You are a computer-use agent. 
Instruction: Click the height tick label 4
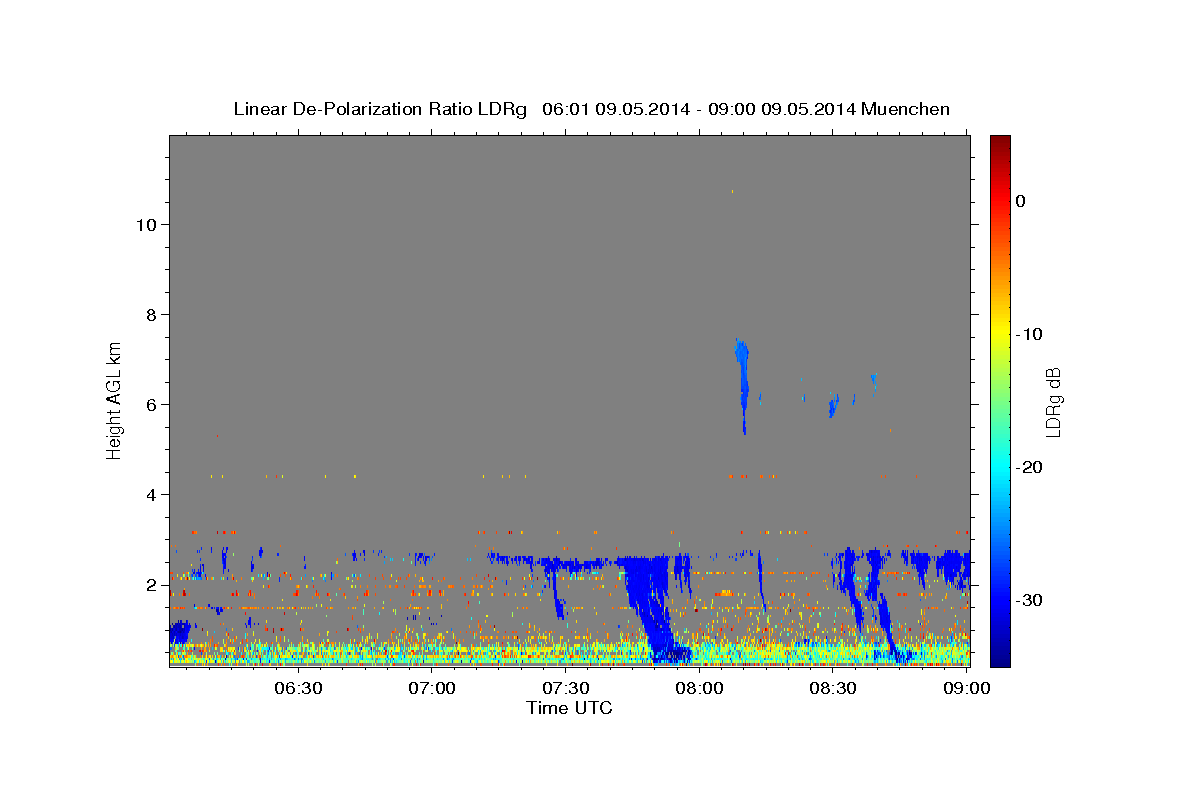coord(150,495)
